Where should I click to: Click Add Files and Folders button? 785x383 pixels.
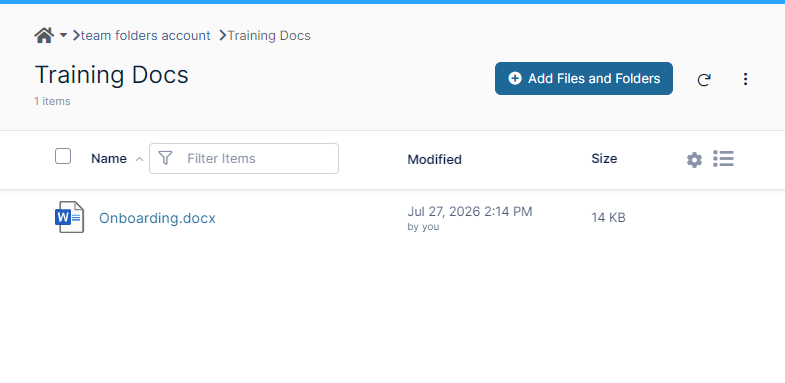coord(584,79)
